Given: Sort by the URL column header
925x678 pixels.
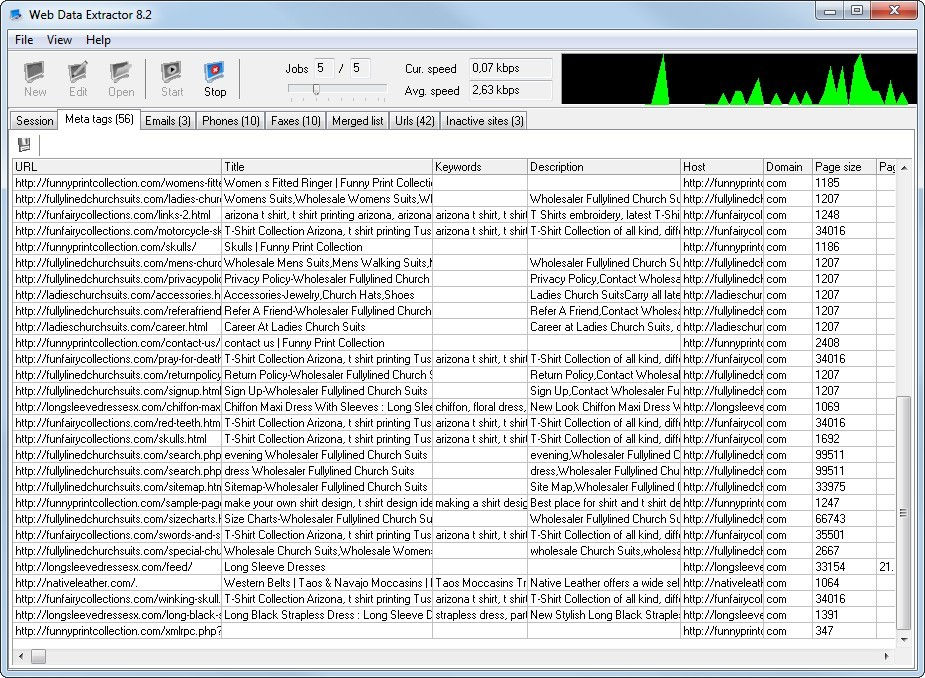Looking at the screenshot, I should point(117,167).
